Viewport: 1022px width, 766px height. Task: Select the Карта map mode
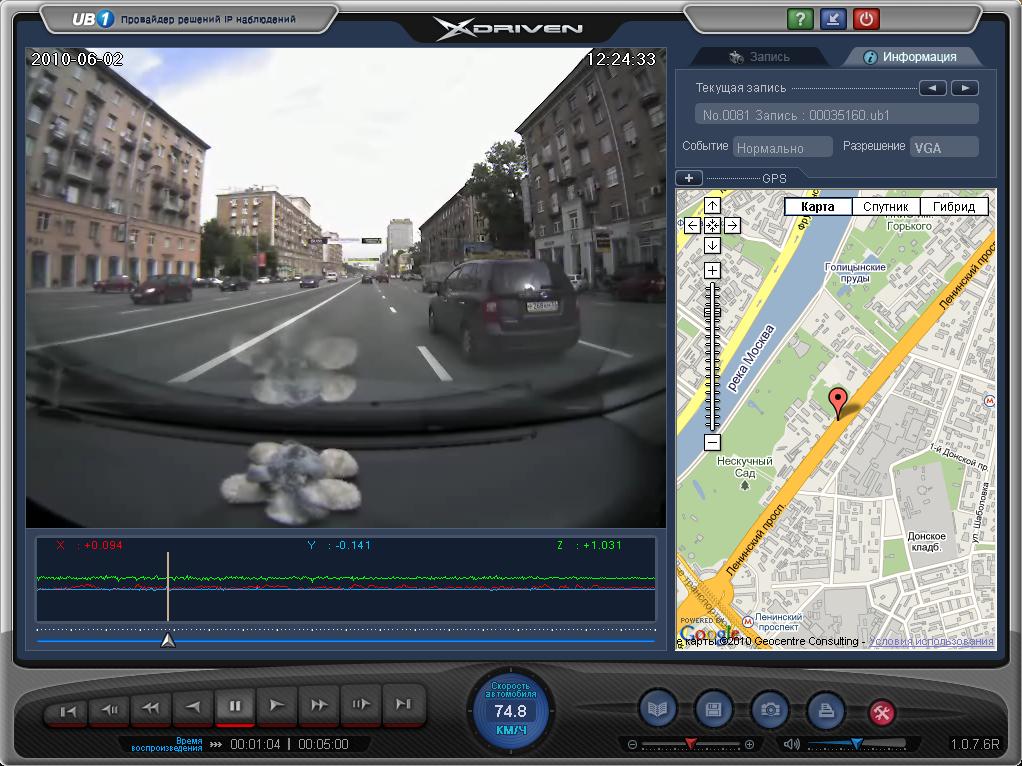point(817,207)
